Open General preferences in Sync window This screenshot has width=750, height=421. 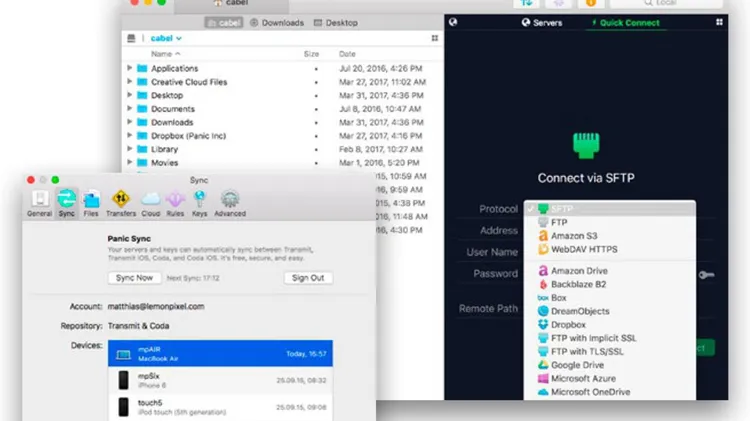point(40,203)
